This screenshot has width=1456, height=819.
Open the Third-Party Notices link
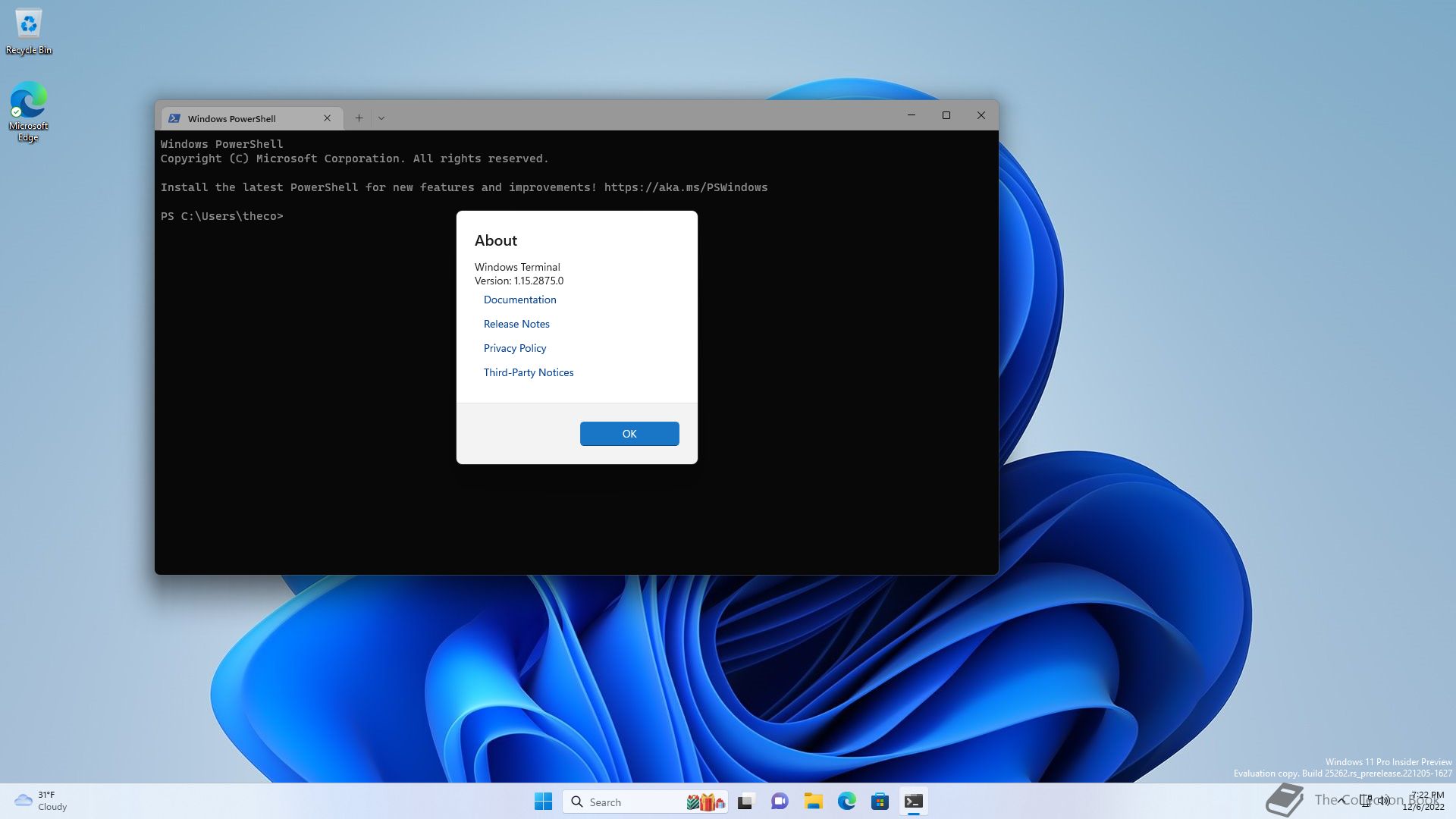tap(529, 372)
